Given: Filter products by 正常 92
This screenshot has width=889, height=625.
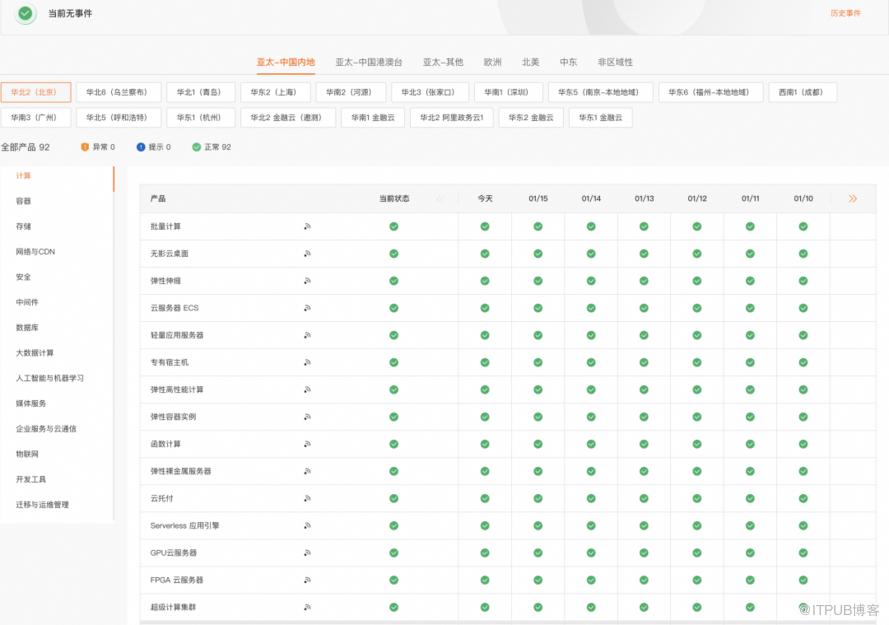Looking at the screenshot, I should (x=211, y=147).
